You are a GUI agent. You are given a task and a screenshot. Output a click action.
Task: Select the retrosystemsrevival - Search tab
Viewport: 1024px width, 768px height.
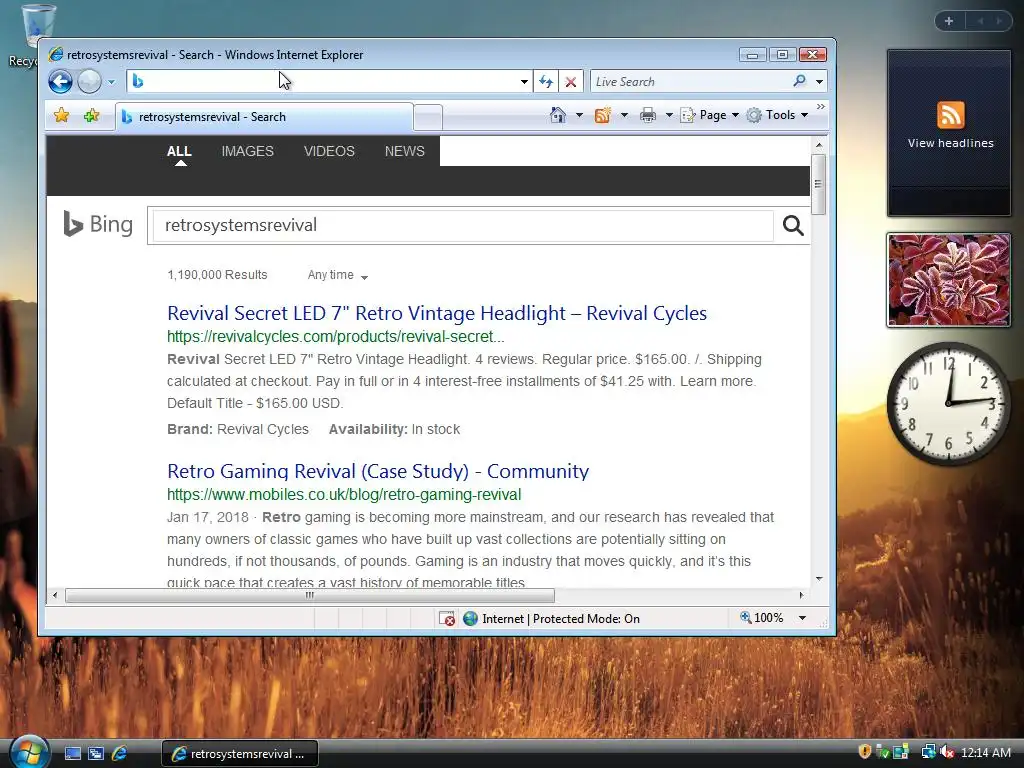[x=264, y=117]
